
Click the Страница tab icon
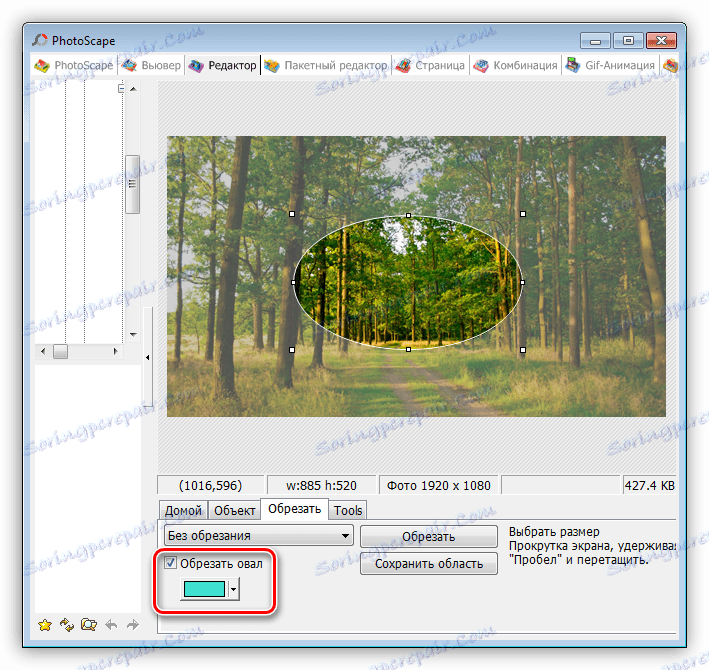403,66
